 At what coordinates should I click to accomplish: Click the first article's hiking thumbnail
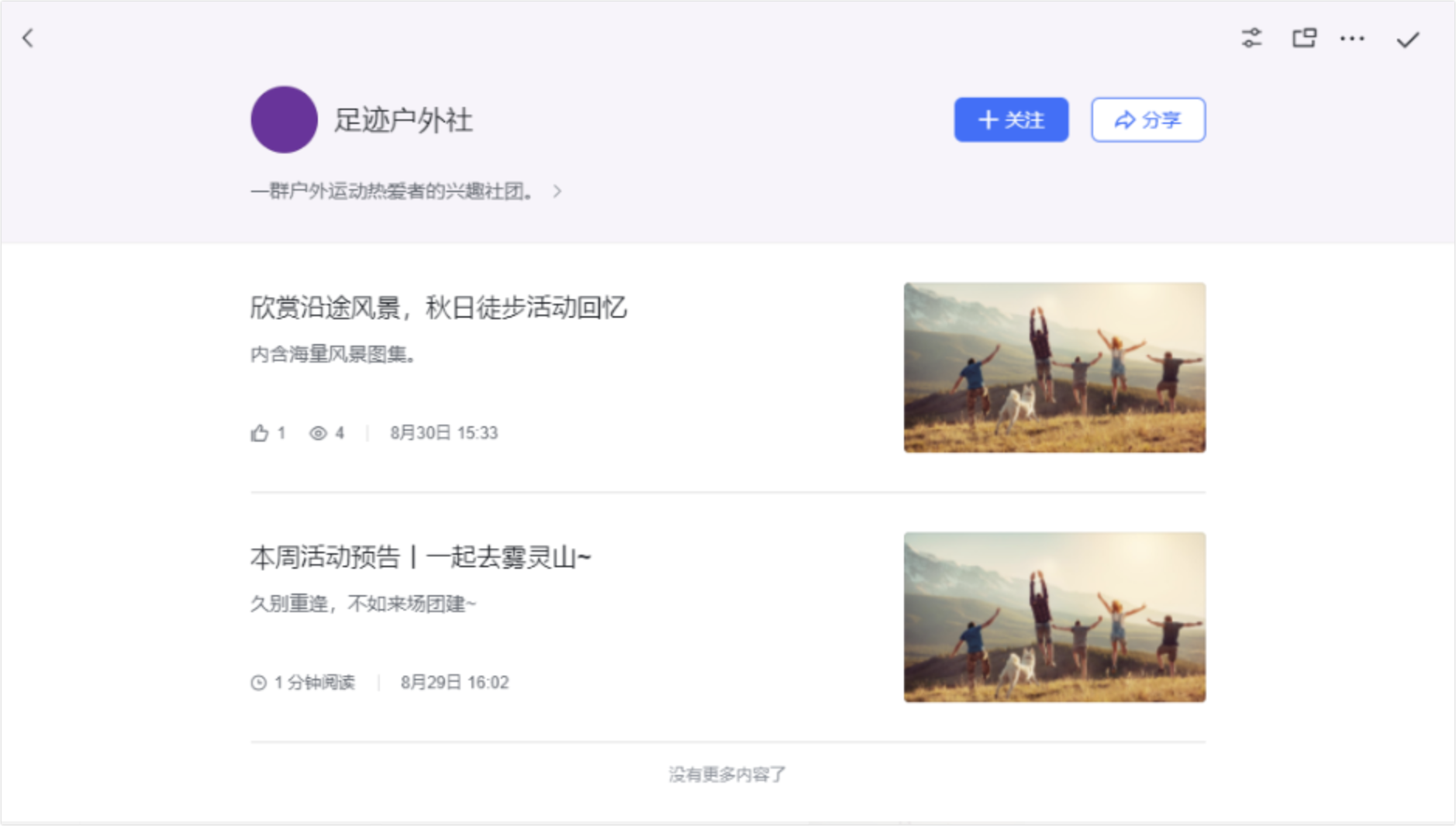pyautogui.click(x=1054, y=369)
